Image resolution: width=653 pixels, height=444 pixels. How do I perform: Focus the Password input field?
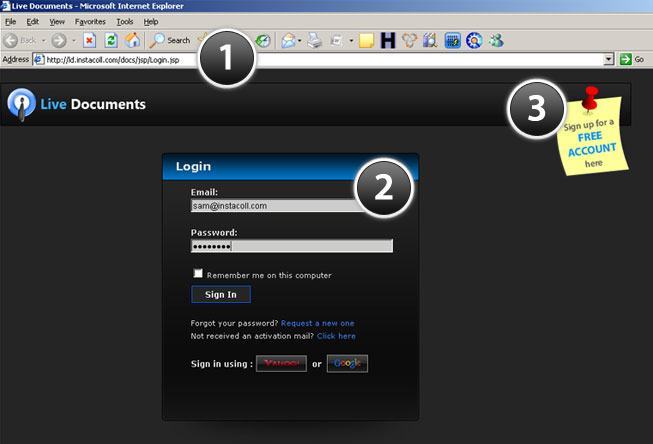[x=292, y=246]
